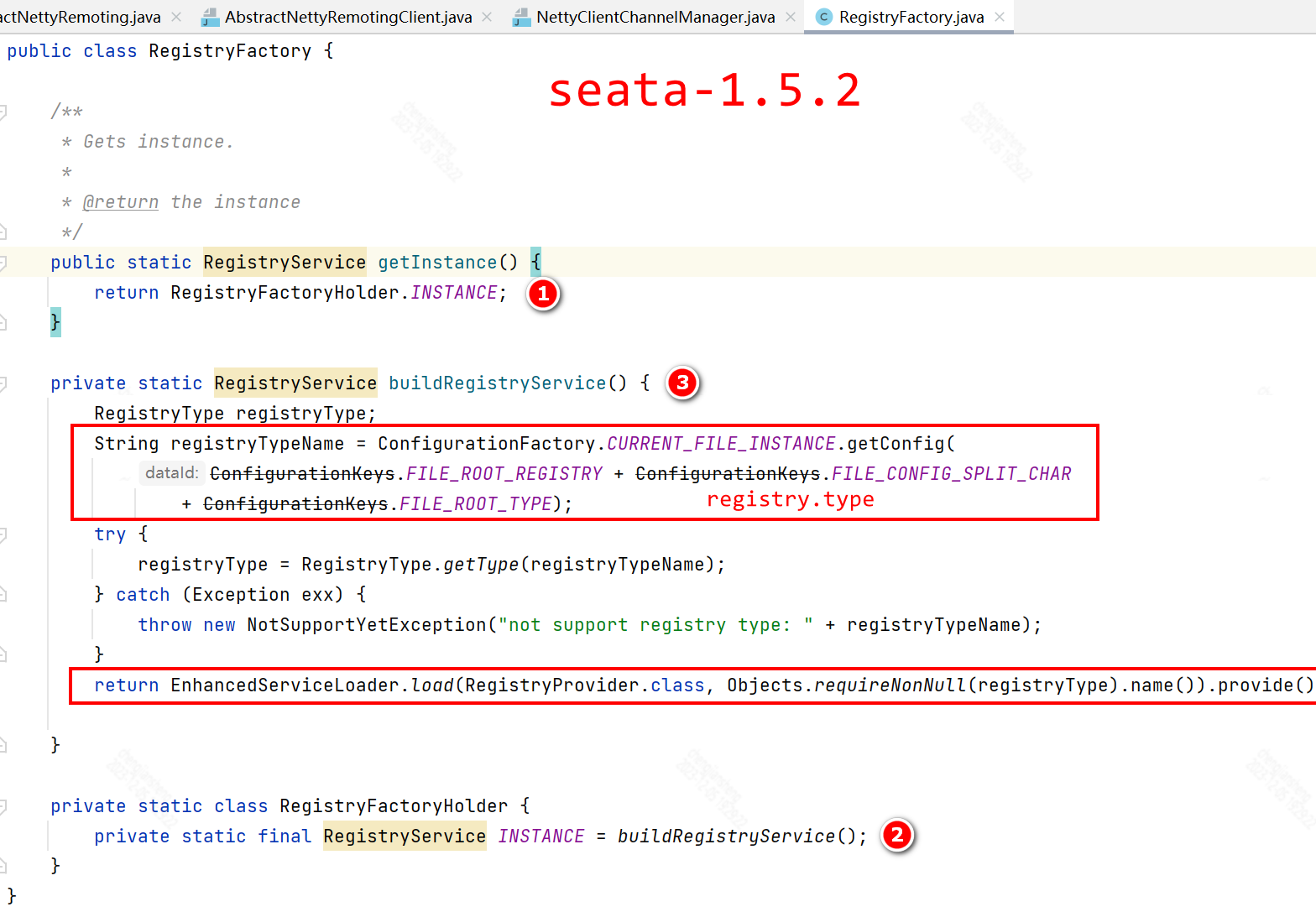Screen dimensions: 1316x912
Task: Close the NettyClientChannelManager.java tab
Action: [x=791, y=17]
